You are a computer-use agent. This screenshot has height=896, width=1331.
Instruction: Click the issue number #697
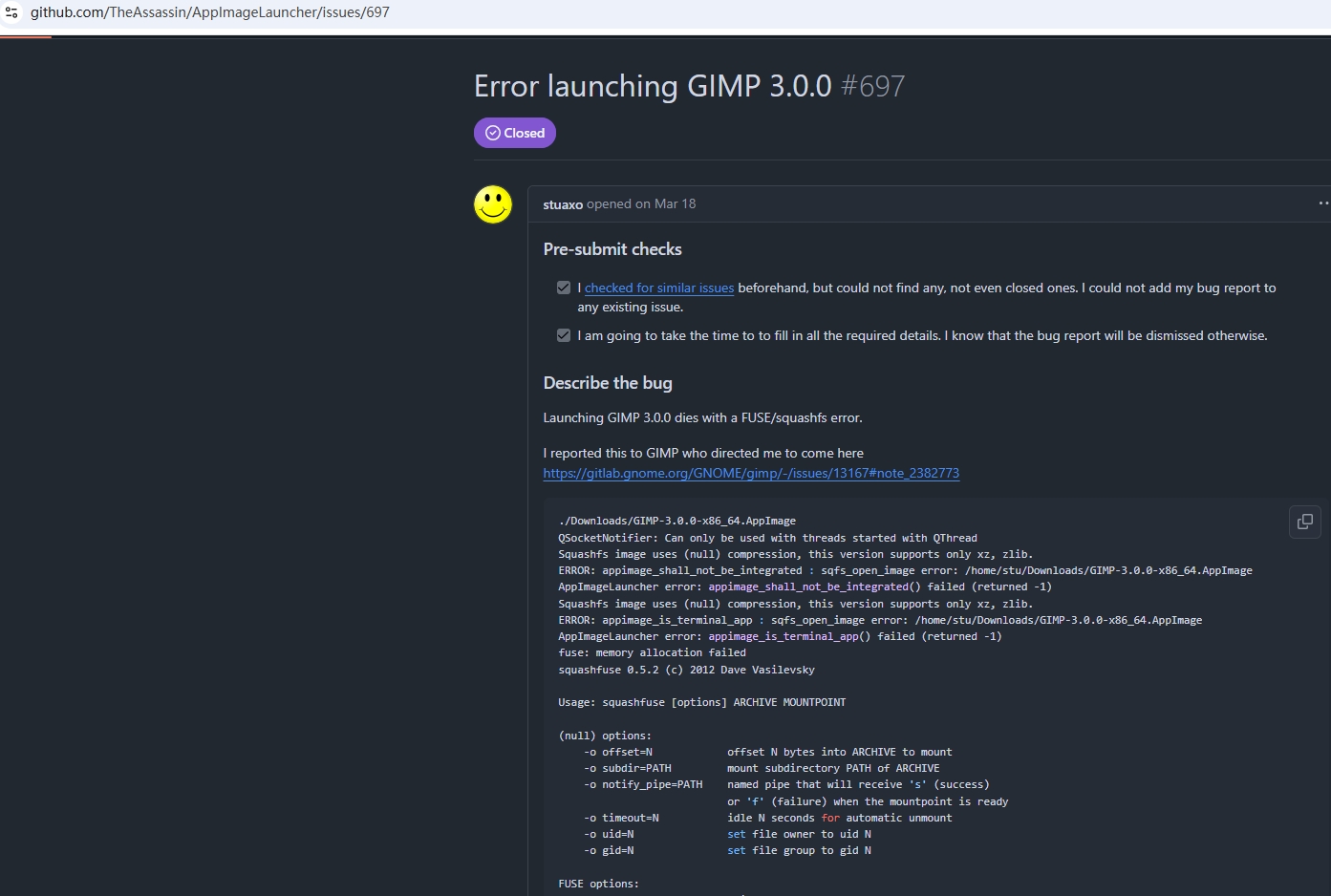[872, 86]
